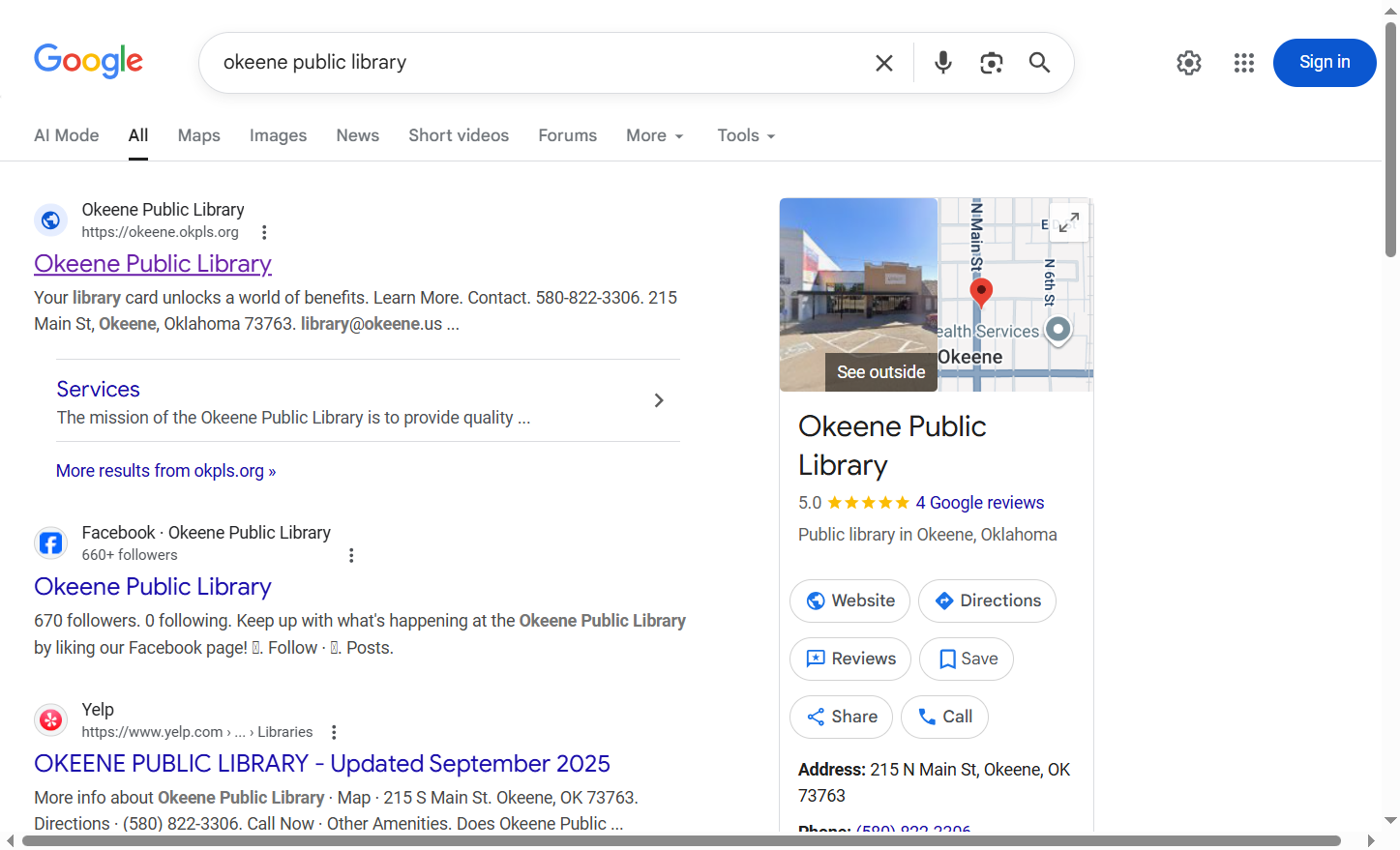1400x850 pixels.
Task: Open the Services sitelink
Action: [99, 390]
